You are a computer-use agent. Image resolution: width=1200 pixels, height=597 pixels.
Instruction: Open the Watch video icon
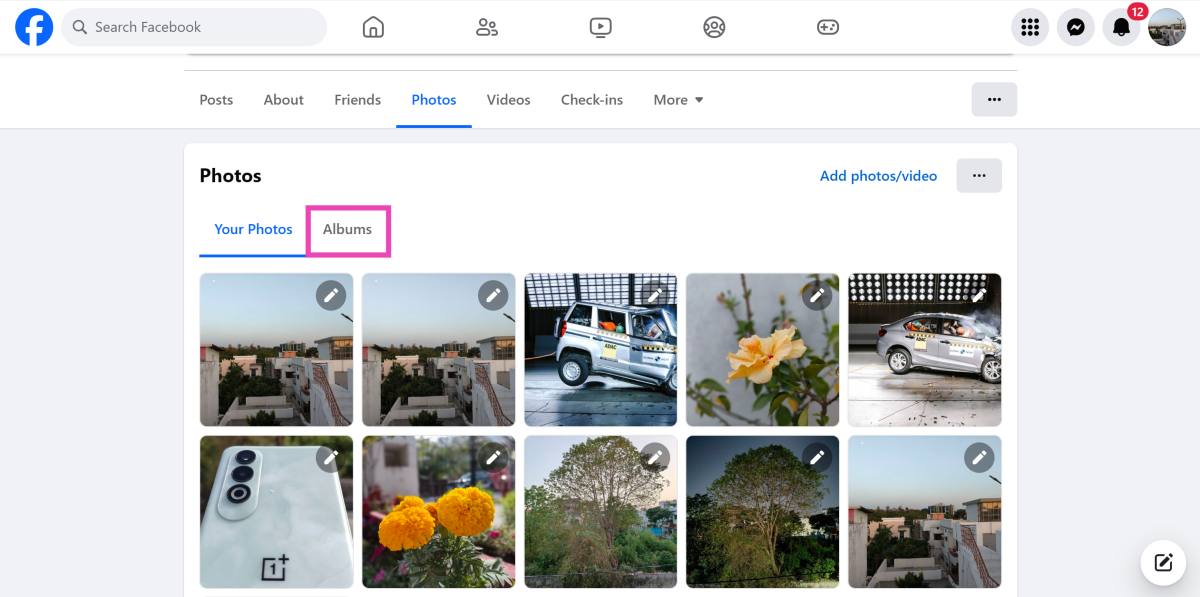600,27
